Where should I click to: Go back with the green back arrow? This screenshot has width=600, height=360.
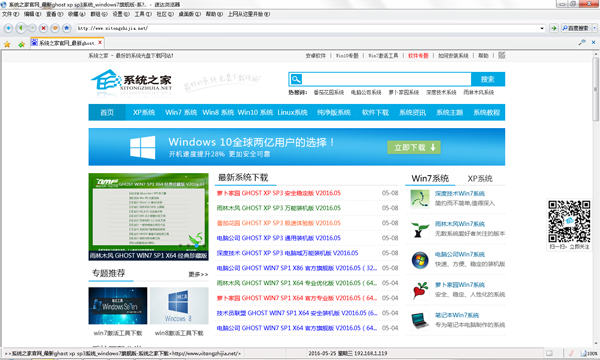pos(21,28)
